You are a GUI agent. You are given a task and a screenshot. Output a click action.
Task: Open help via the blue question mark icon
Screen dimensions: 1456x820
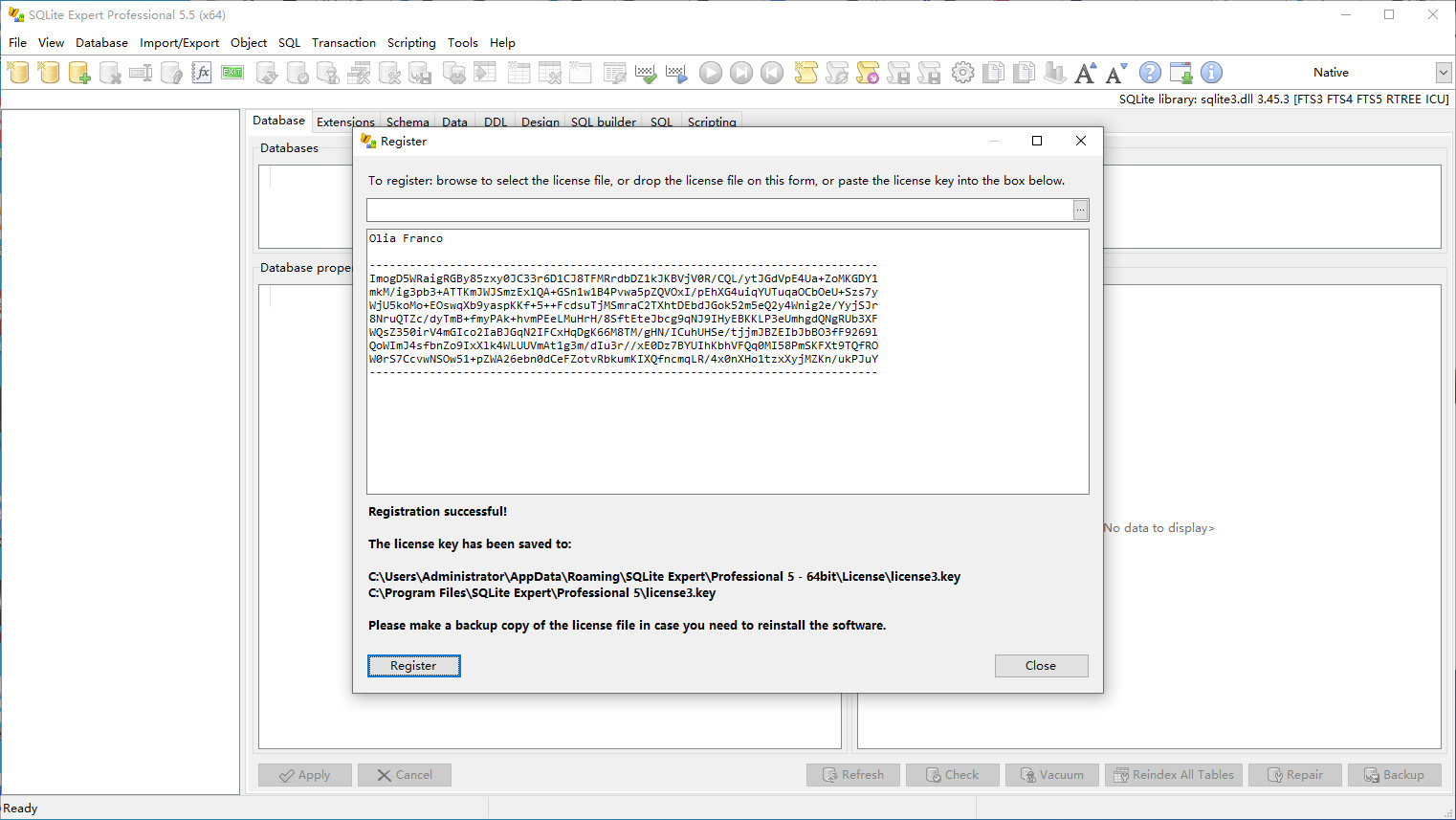coord(1150,73)
